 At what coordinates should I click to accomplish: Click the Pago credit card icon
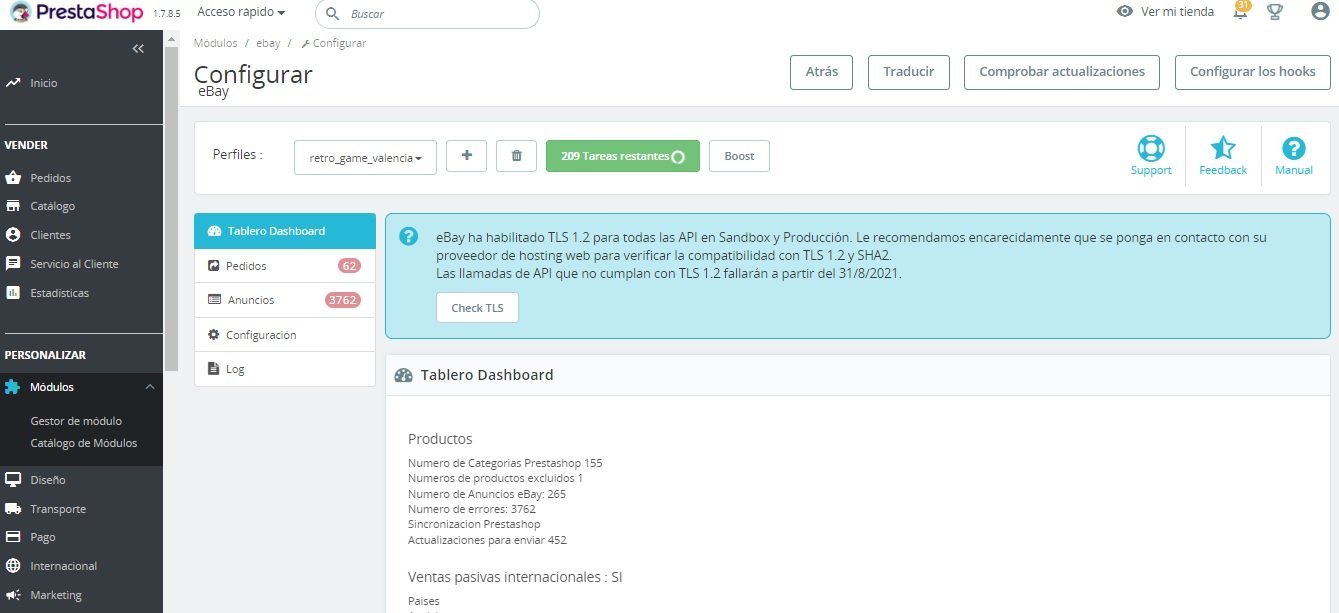tap(13, 537)
